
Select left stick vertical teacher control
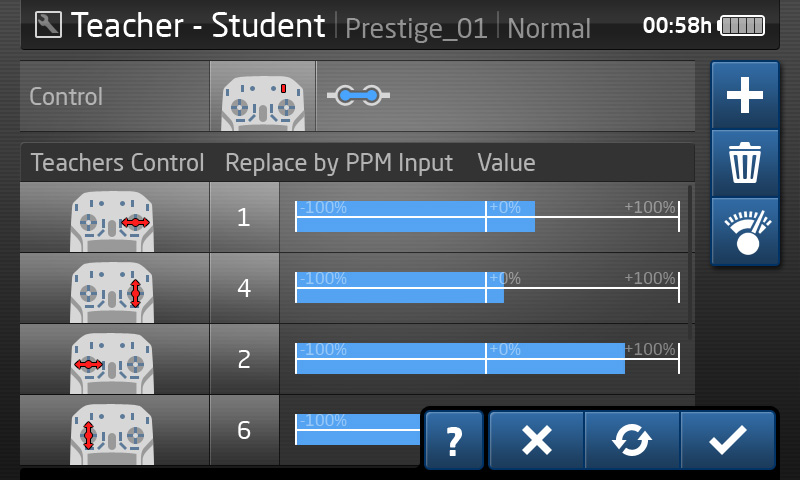pos(114,430)
